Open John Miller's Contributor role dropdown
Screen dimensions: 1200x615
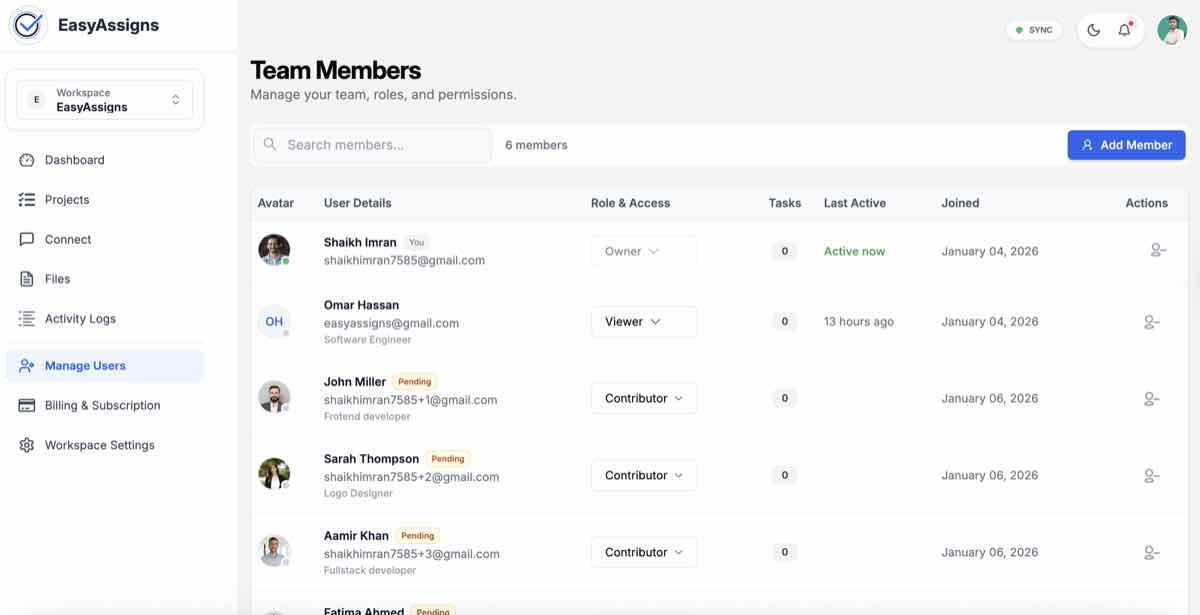(643, 398)
